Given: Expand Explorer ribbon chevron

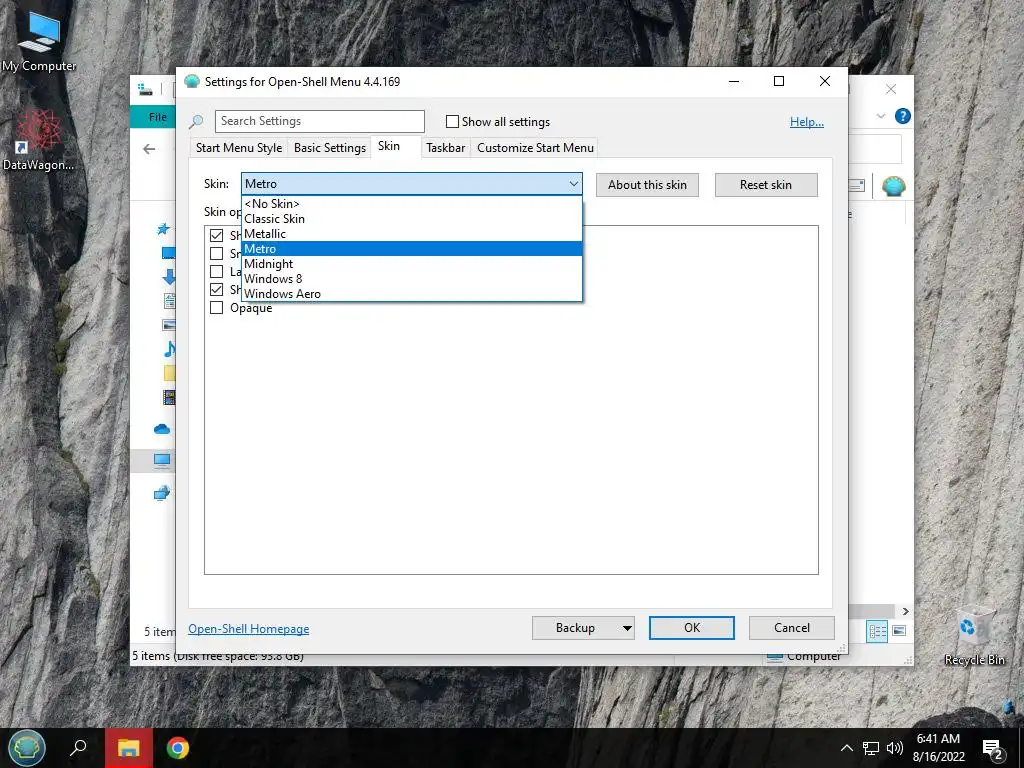Looking at the screenshot, I should pos(880,116).
